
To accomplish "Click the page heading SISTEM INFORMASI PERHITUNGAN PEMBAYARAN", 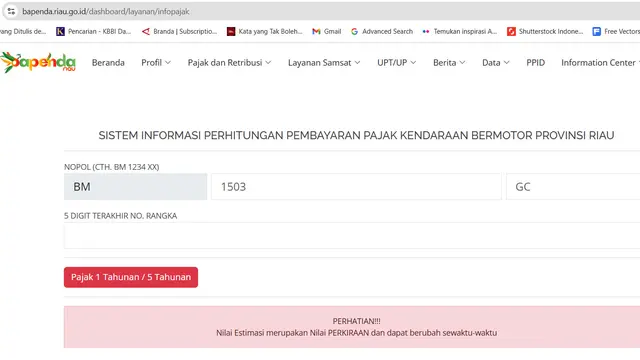I will [x=356, y=135].
